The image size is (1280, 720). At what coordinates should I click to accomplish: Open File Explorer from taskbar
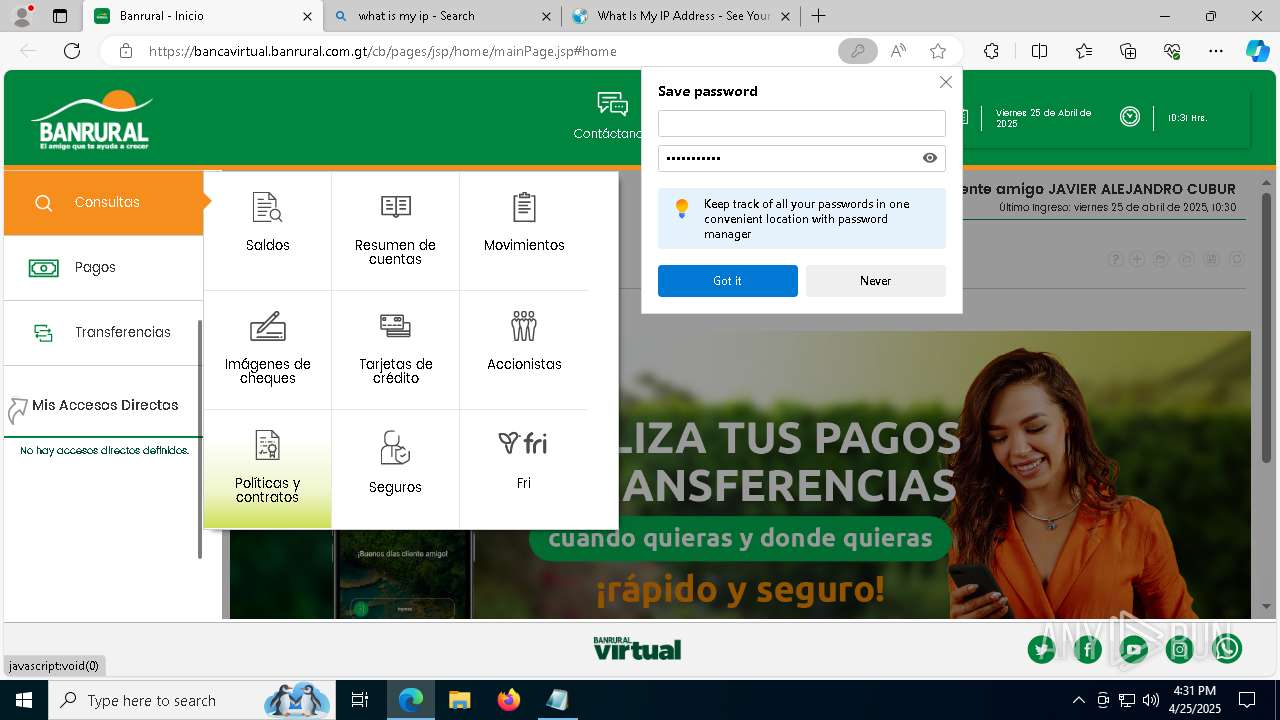[x=459, y=700]
